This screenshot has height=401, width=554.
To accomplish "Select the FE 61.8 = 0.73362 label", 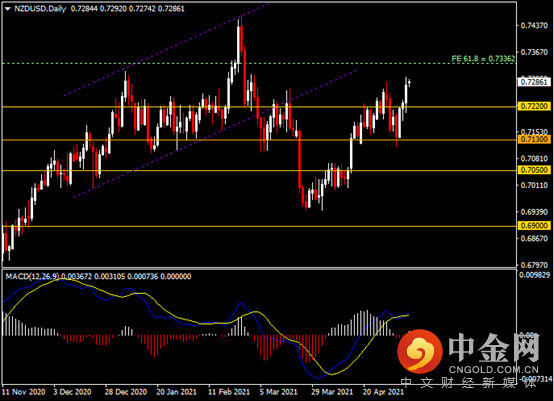I will pos(483,59).
